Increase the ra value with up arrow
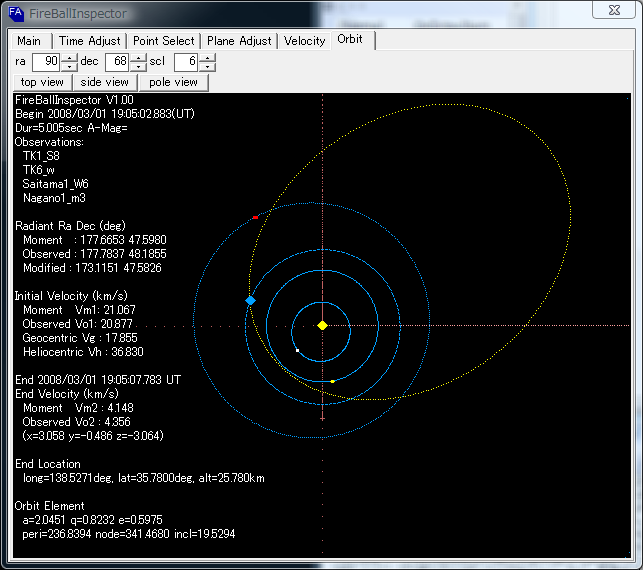 coord(69,58)
